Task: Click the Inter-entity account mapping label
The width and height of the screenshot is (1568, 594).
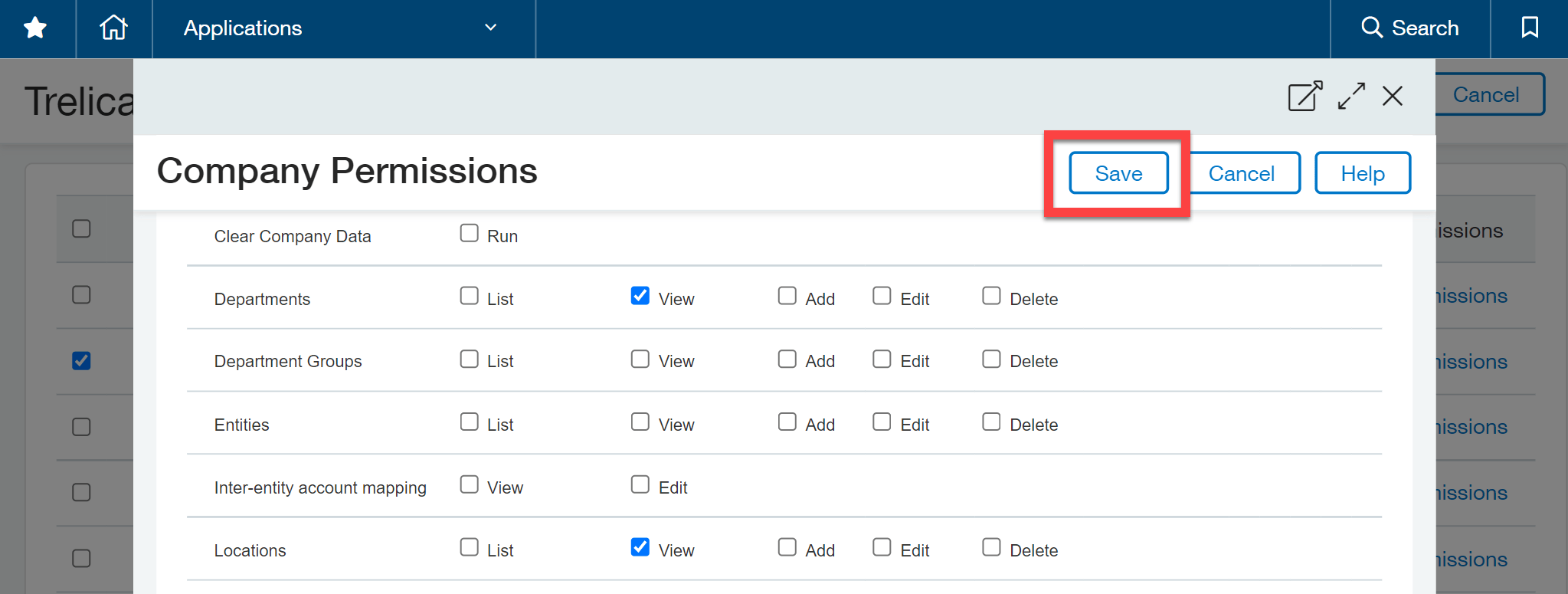Action: pyautogui.click(x=320, y=487)
